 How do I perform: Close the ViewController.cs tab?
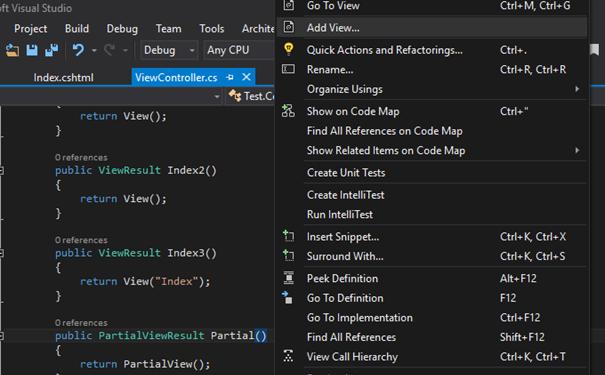click(x=246, y=77)
